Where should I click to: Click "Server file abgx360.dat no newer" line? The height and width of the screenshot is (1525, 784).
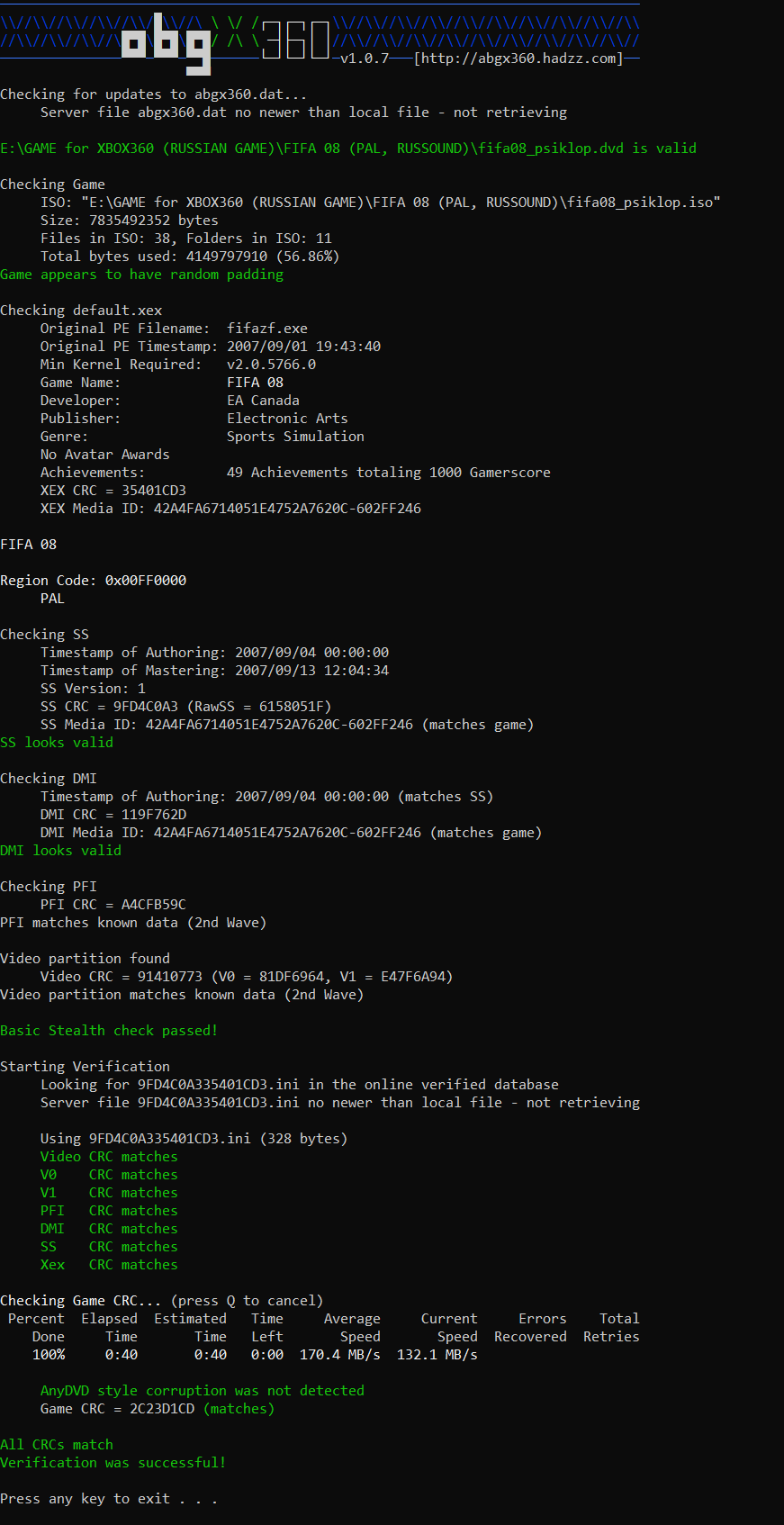[304, 113]
